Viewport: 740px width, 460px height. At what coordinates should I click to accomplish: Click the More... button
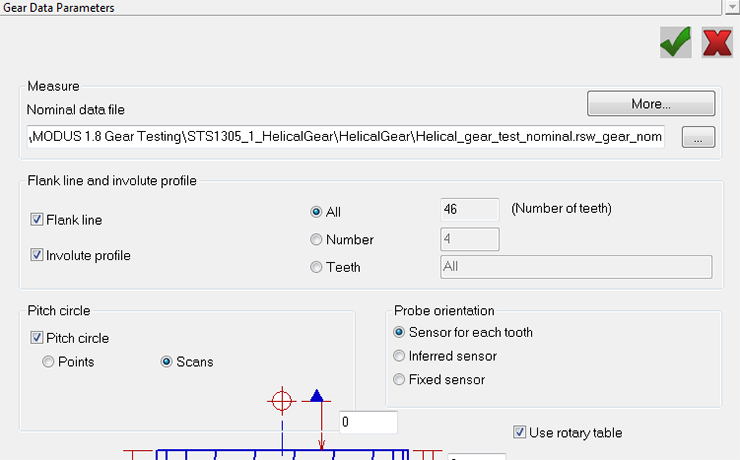[650, 103]
